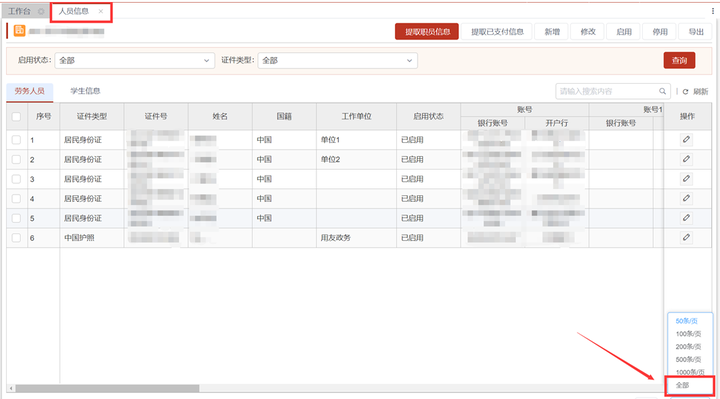Toggle the select-all header checkbox
The height and width of the screenshot is (399, 720).
pos(17,117)
